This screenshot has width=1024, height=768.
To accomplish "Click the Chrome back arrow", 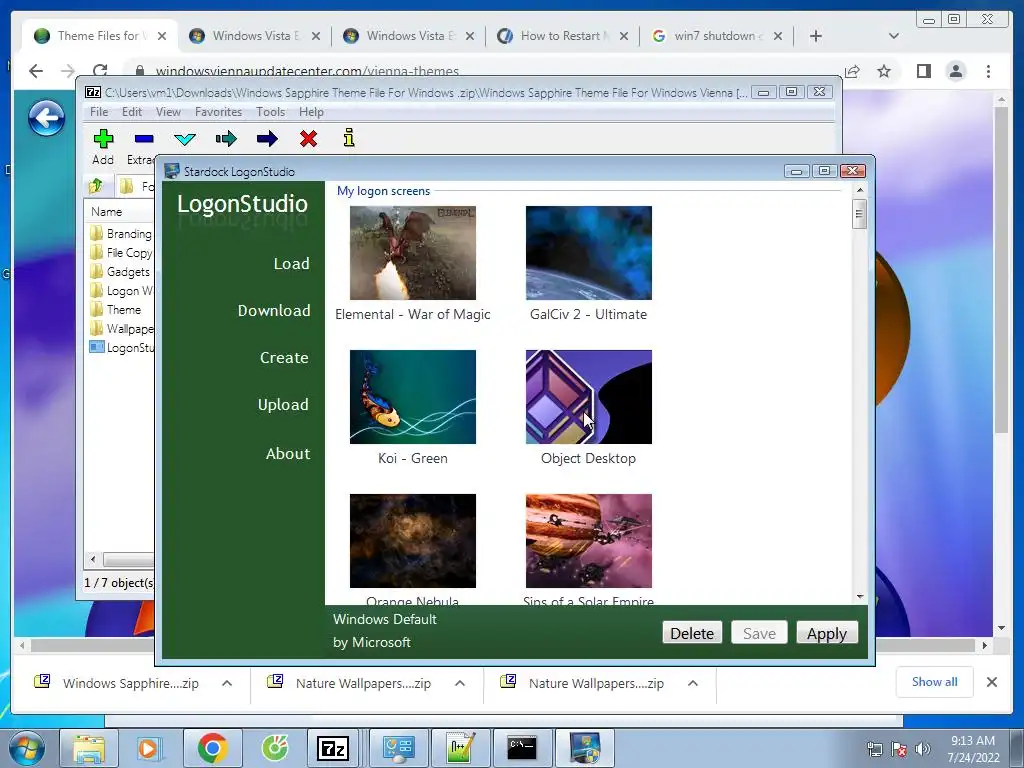I will coord(36,71).
